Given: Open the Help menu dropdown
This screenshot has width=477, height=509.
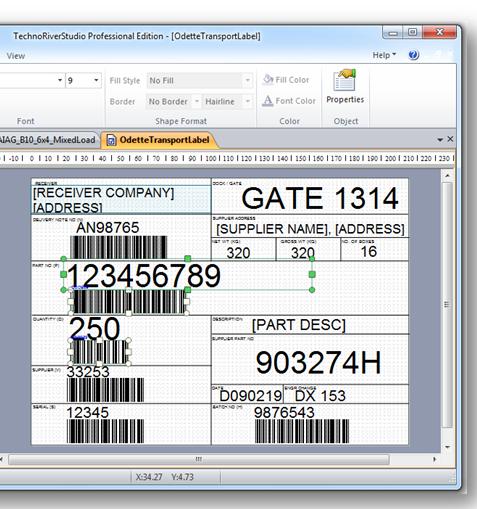Looking at the screenshot, I should click(x=384, y=55).
